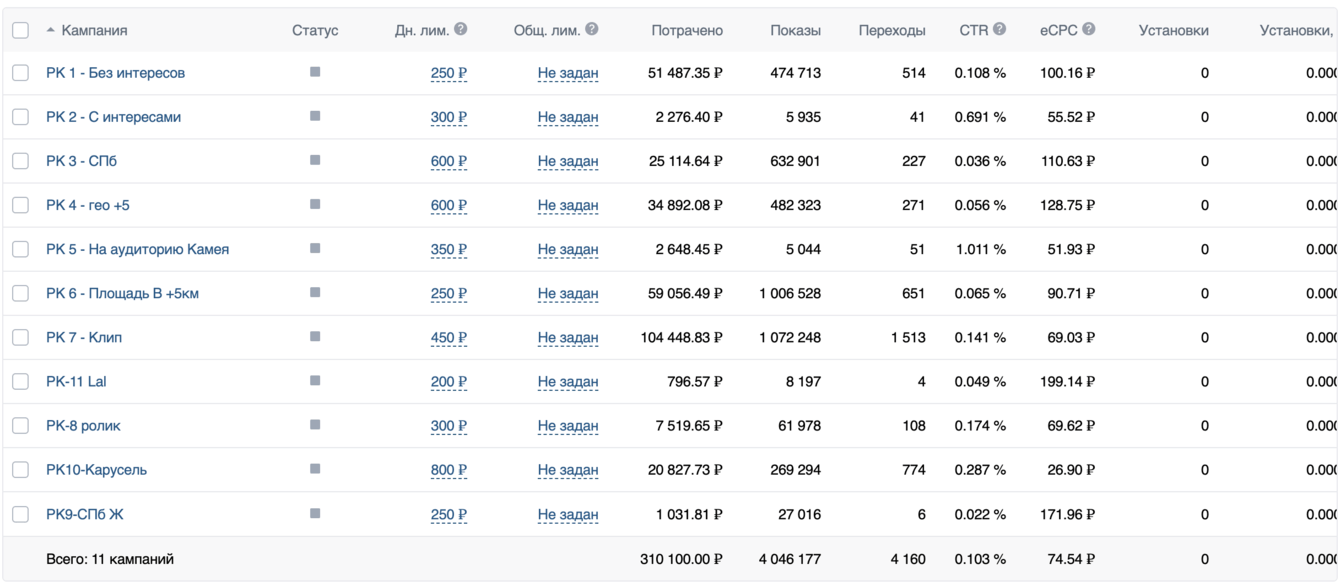This screenshot has height=586, width=1340.
Task: Open campaign РК 4 - гео +5
Action: pyautogui.click(x=87, y=205)
